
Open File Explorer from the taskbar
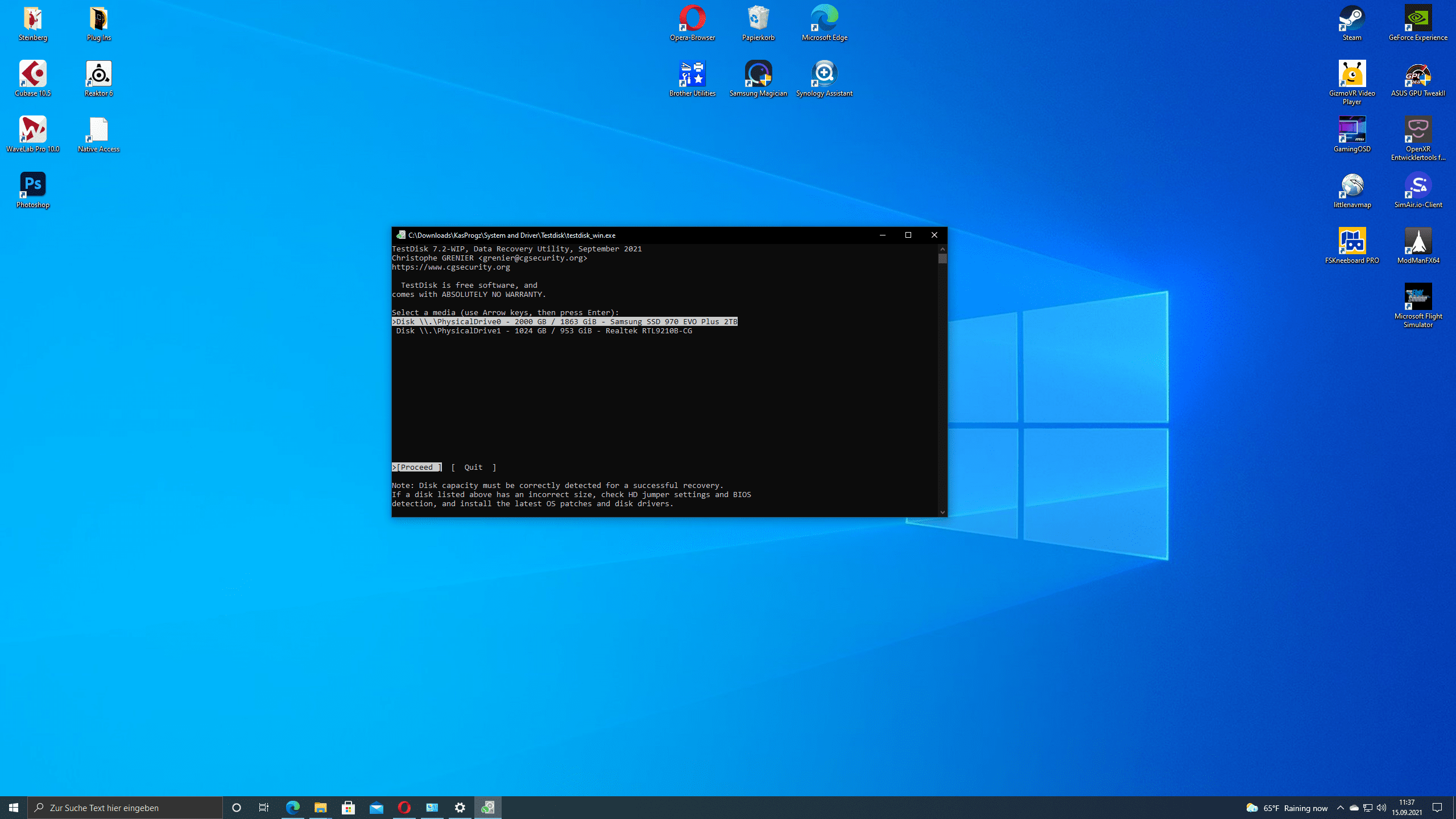pos(320,807)
